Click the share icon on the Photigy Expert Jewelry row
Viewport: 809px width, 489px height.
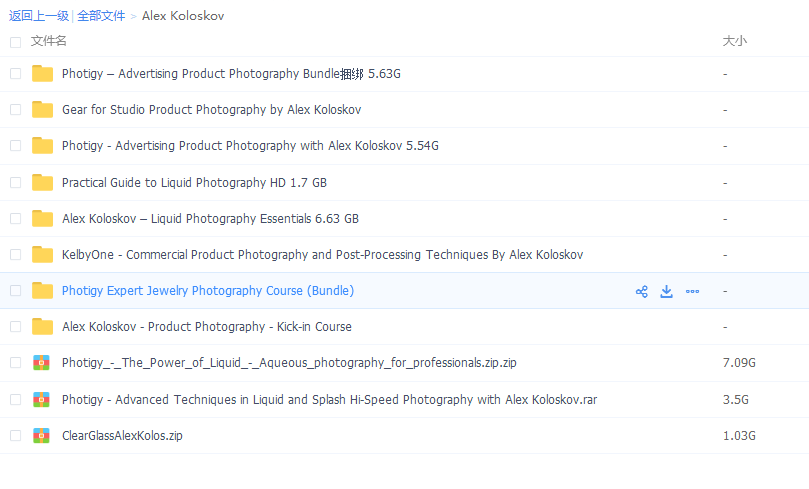641,291
